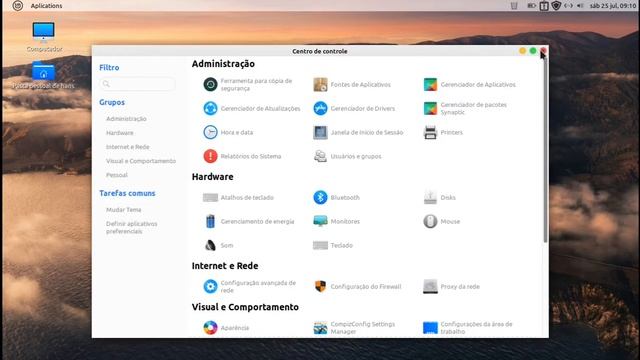Launch Gerenciador de Aplicativos icon
This screenshot has height=360, width=640.
430,84
